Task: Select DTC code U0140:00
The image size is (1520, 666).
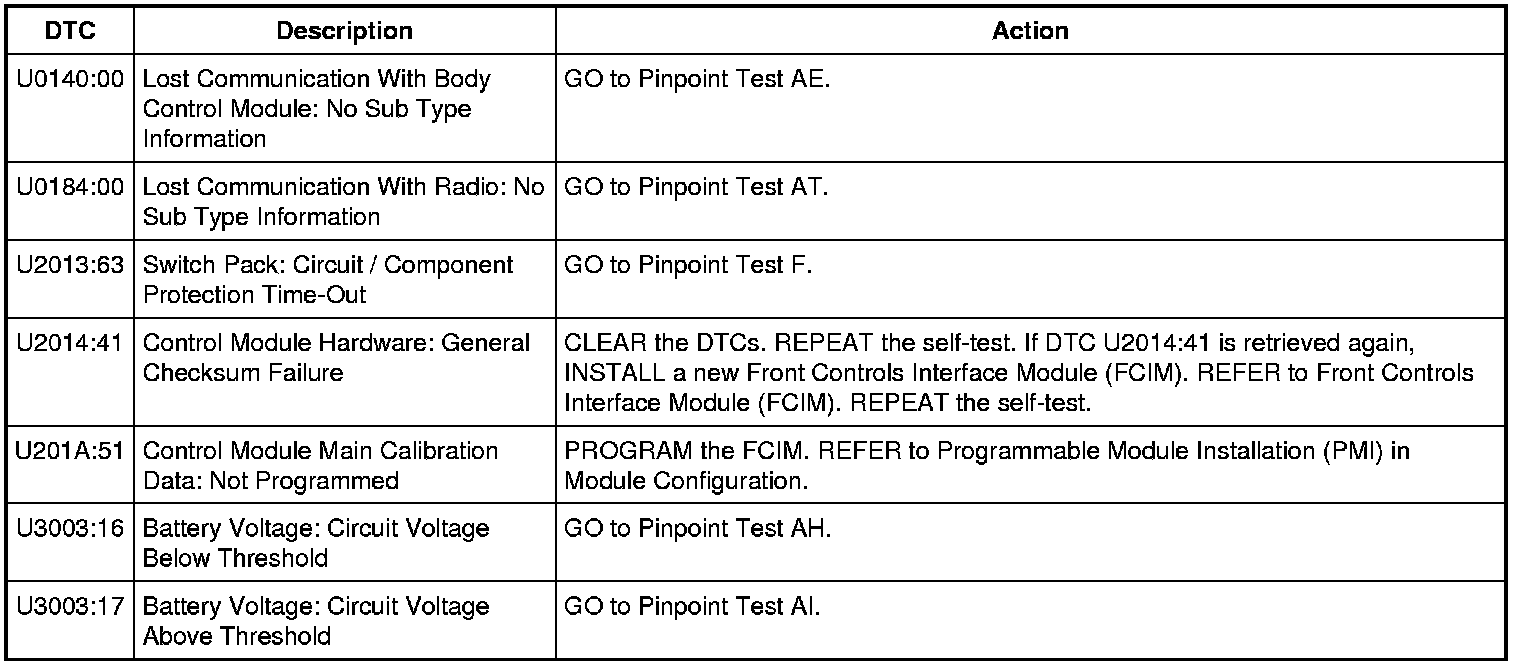Action: coord(70,79)
